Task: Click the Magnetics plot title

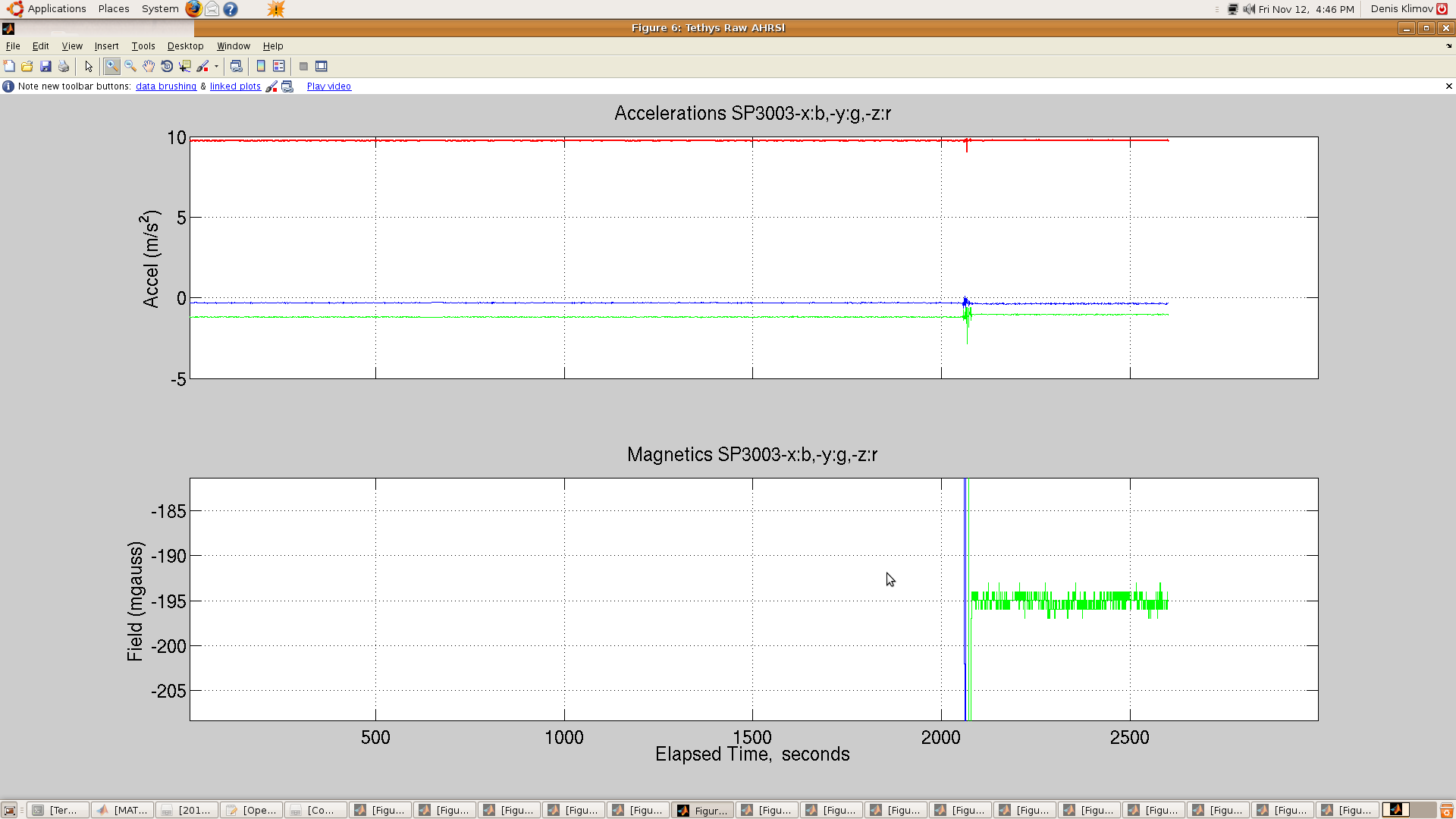Action: pos(752,455)
